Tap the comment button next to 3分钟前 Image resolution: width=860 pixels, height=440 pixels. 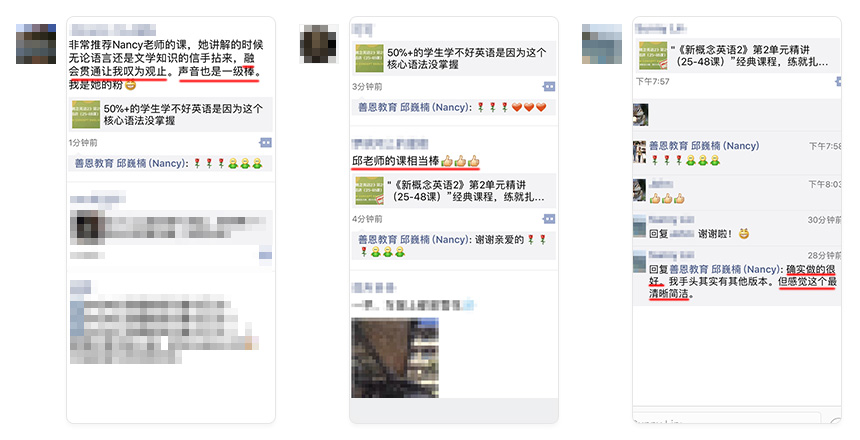[549, 87]
